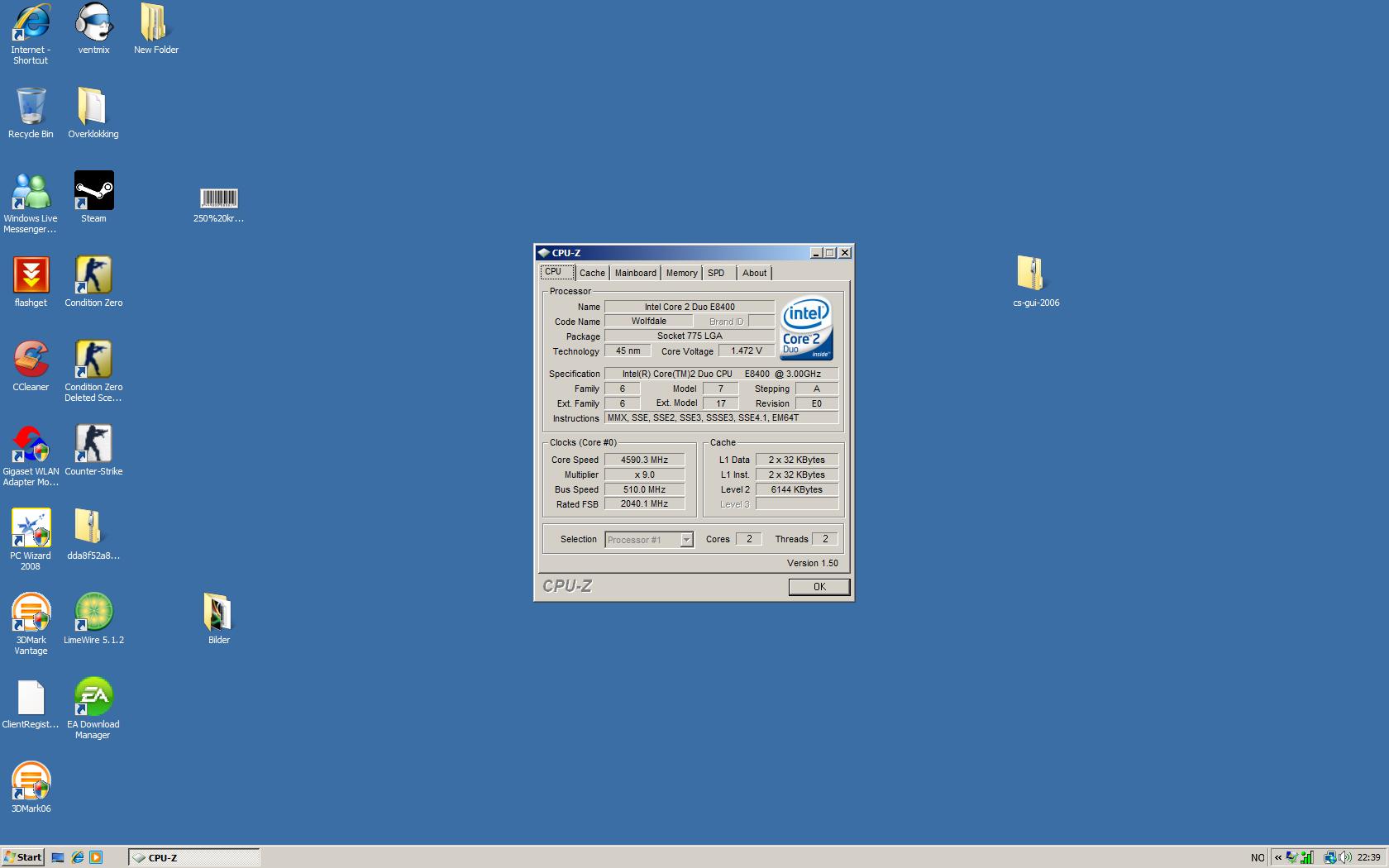The width and height of the screenshot is (1389, 868).
Task: Select the PC Wizard 2008 icon
Action: [31, 540]
